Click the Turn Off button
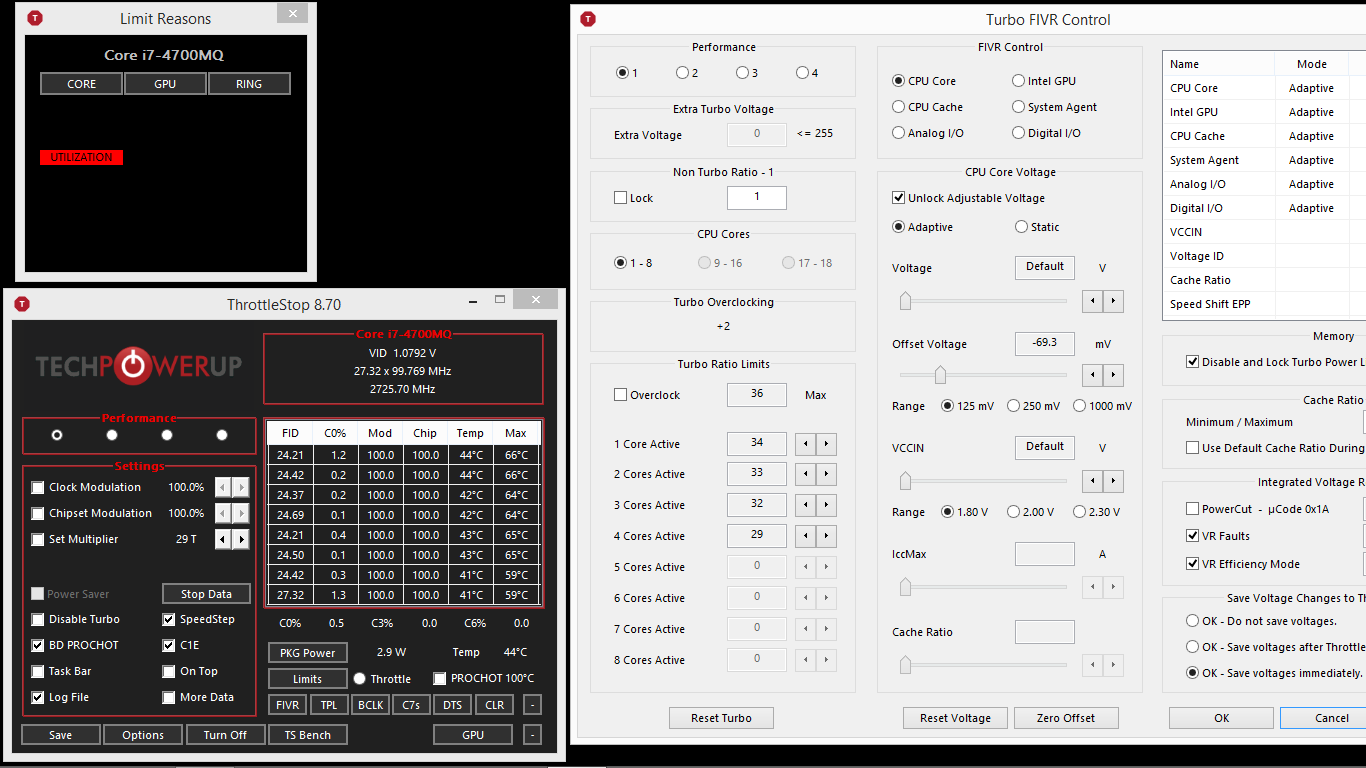The height and width of the screenshot is (768, 1366). coord(225,735)
